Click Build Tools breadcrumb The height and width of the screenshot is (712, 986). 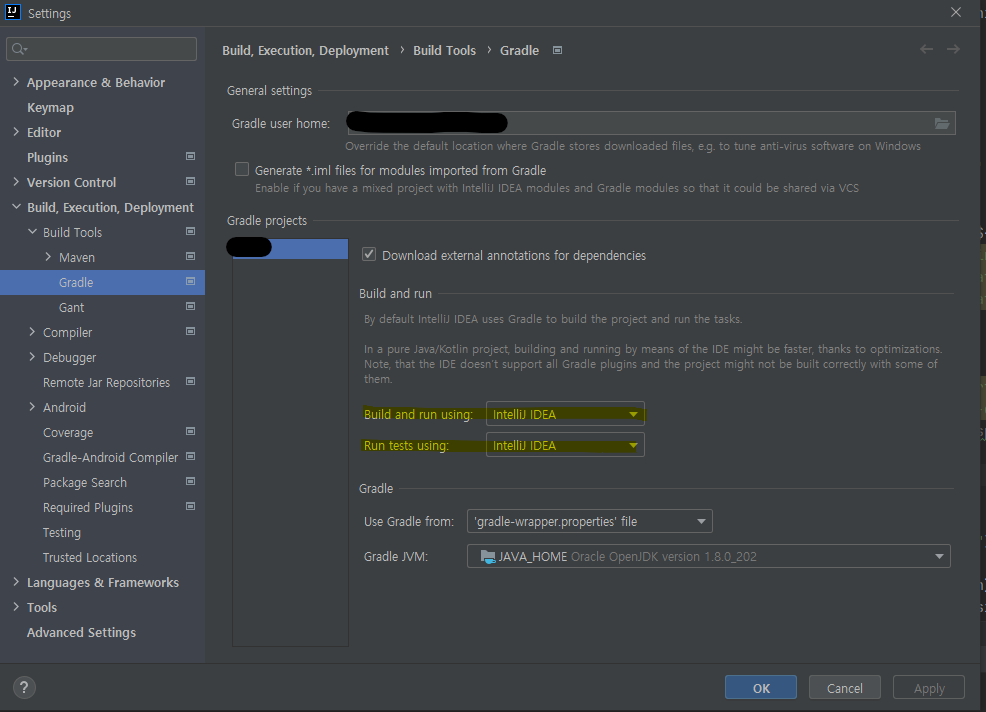point(445,50)
